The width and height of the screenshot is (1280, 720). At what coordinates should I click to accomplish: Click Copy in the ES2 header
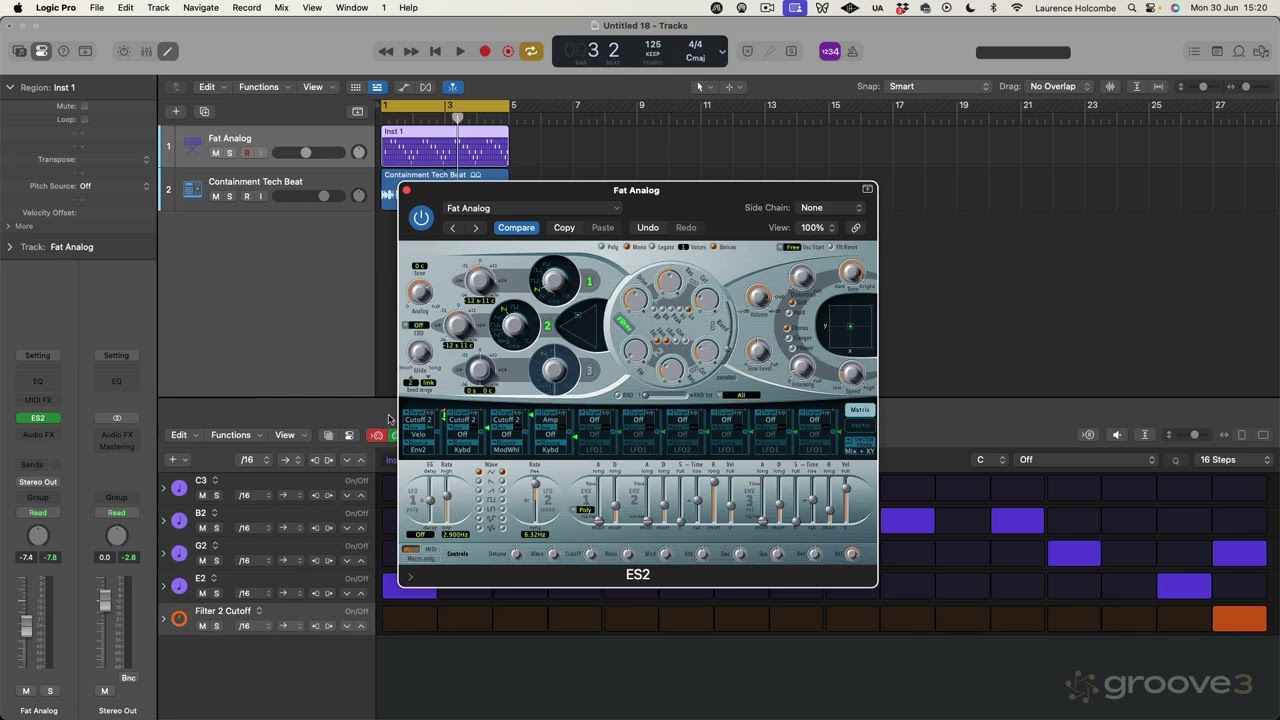(564, 228)
